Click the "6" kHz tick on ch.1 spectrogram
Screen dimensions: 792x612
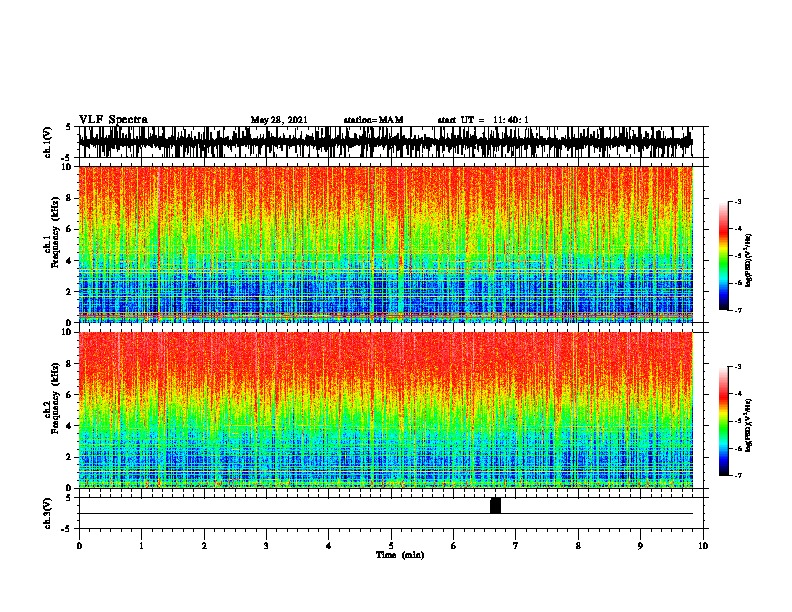70,229
